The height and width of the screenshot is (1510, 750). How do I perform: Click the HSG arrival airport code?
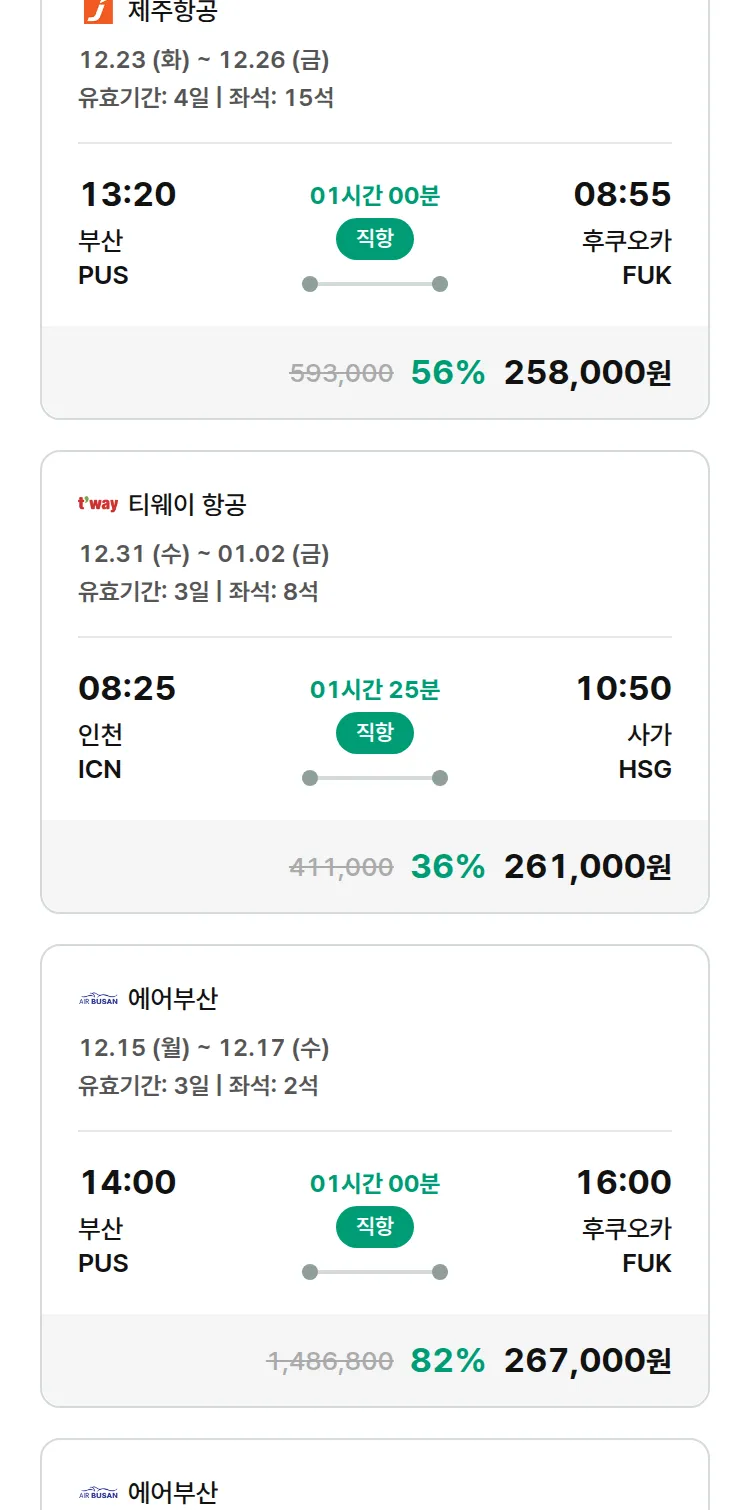coord(645,769)
